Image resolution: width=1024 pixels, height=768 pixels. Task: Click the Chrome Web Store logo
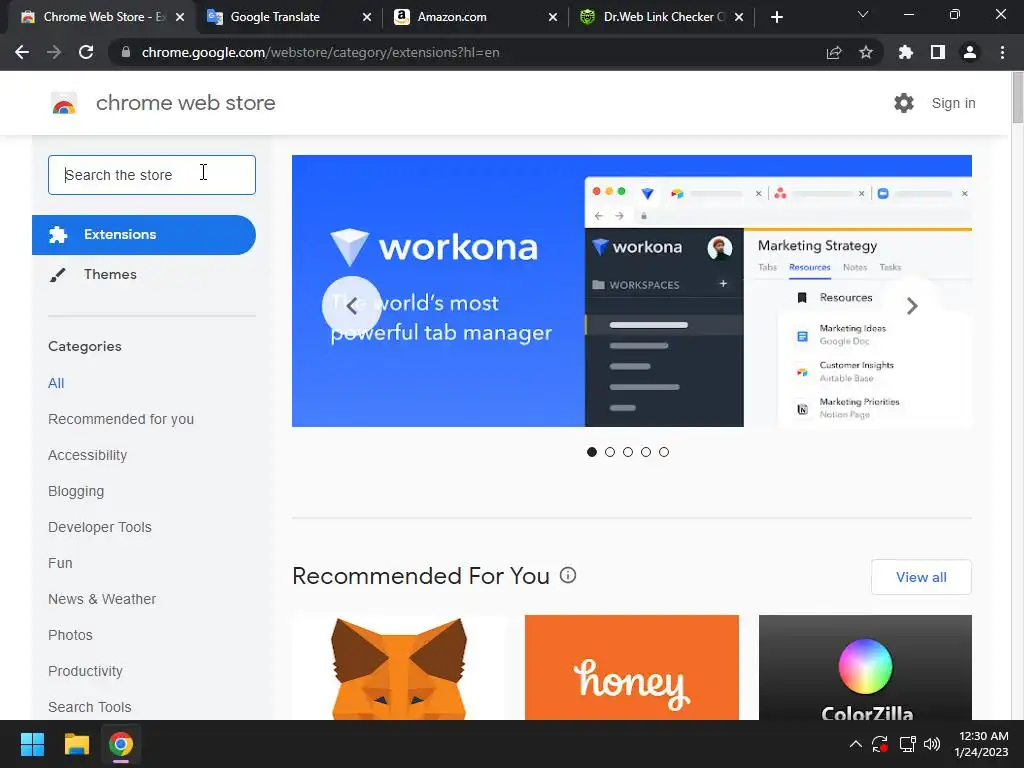pos(64,103)
